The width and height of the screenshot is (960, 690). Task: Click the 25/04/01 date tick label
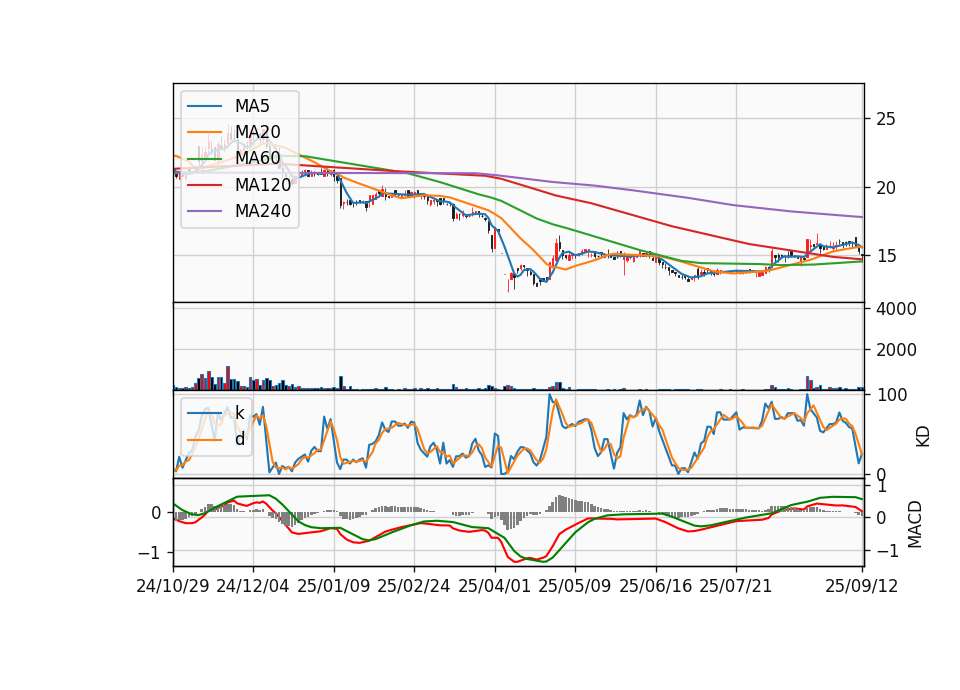click(x=494, y=586)
